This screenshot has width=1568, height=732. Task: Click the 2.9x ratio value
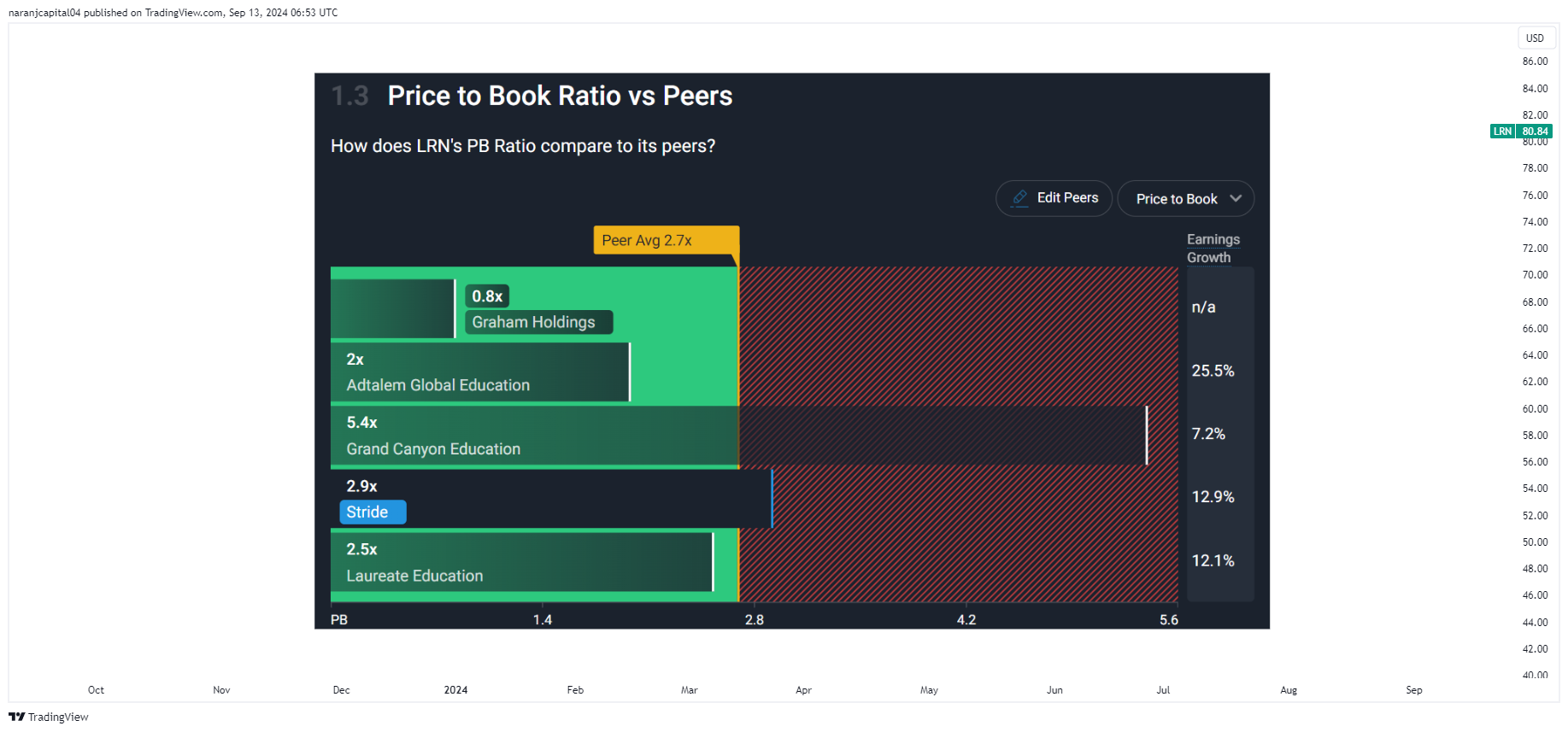click(x=361, y=486)
